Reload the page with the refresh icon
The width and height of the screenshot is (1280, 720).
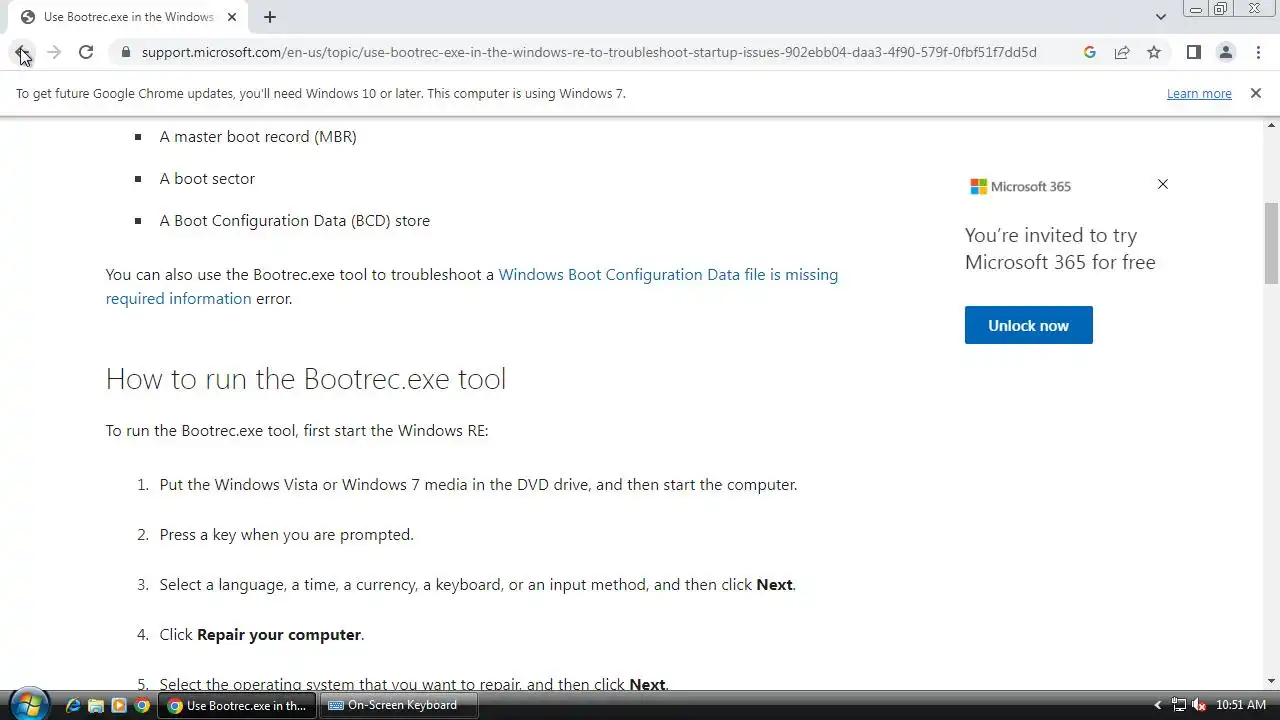click(86, 52)
